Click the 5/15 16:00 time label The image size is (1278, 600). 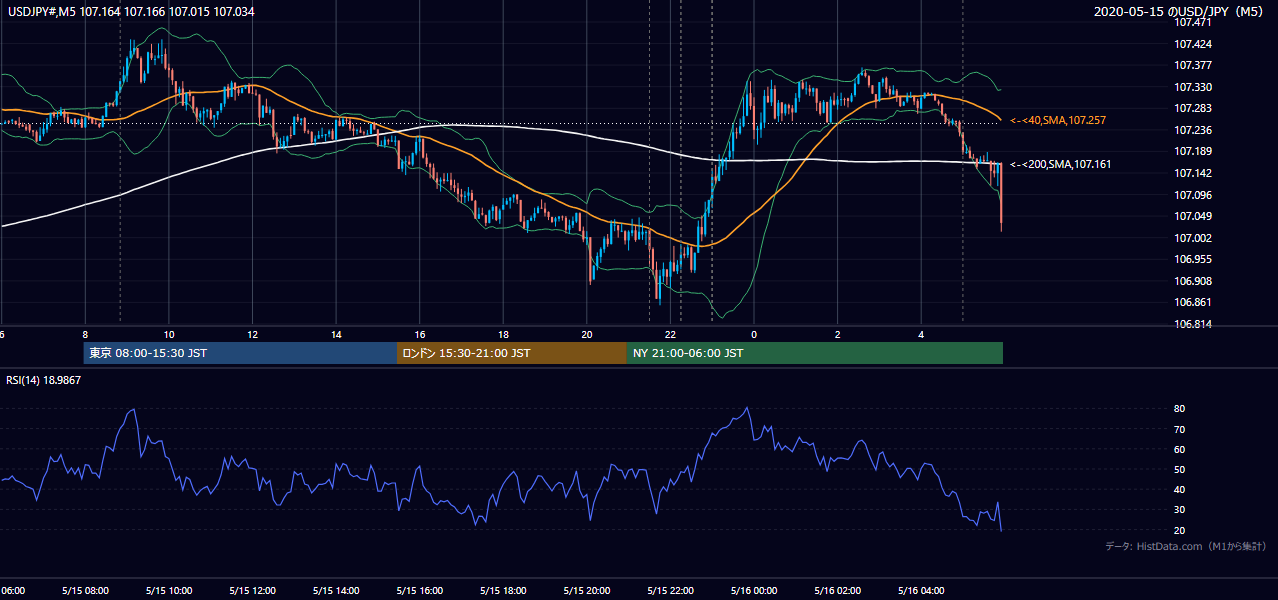pyautogui.click(x=419, y=591)
